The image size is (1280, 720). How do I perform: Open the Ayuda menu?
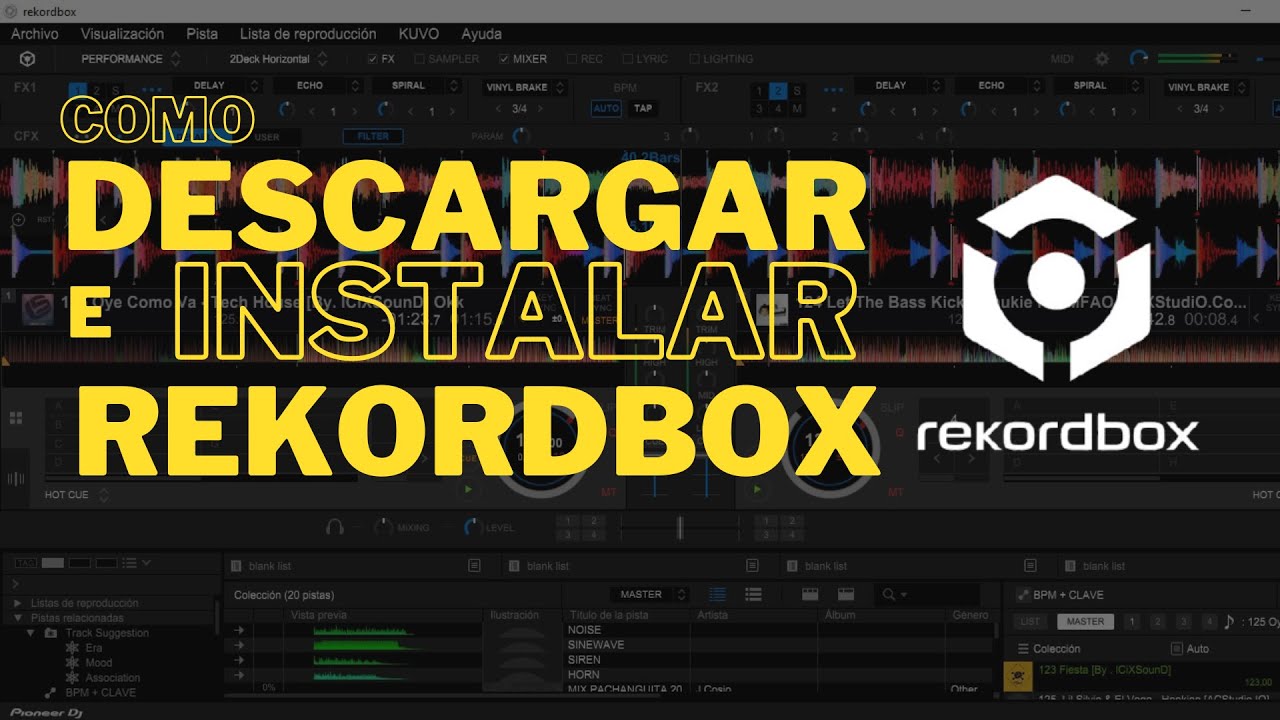[x=481, y=34]
